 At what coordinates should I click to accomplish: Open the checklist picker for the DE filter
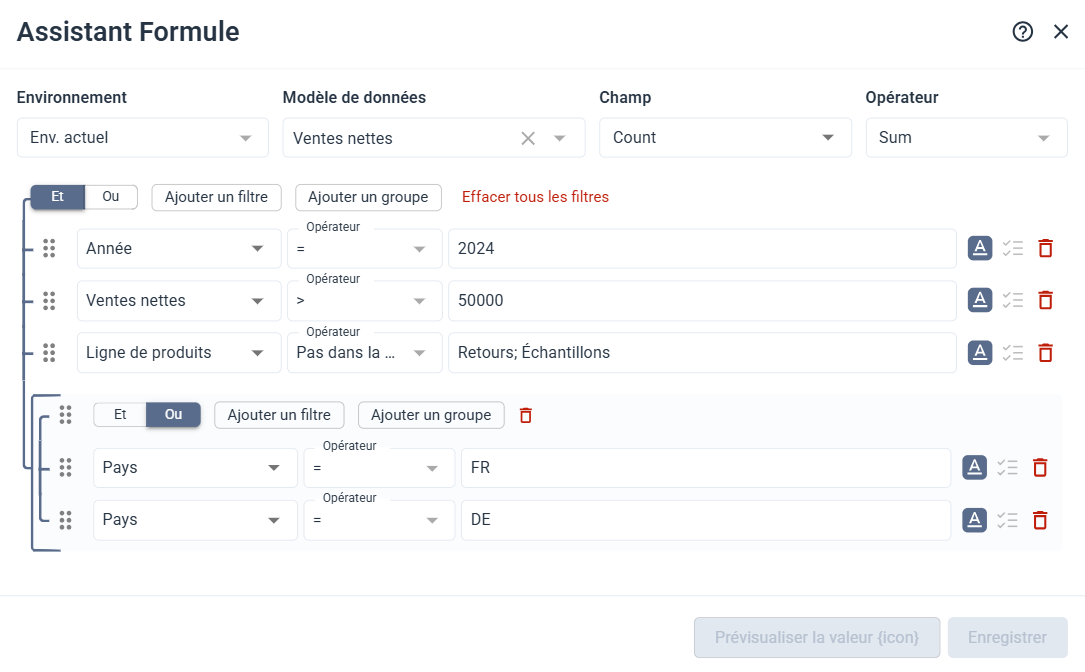tap(1008, 520)
